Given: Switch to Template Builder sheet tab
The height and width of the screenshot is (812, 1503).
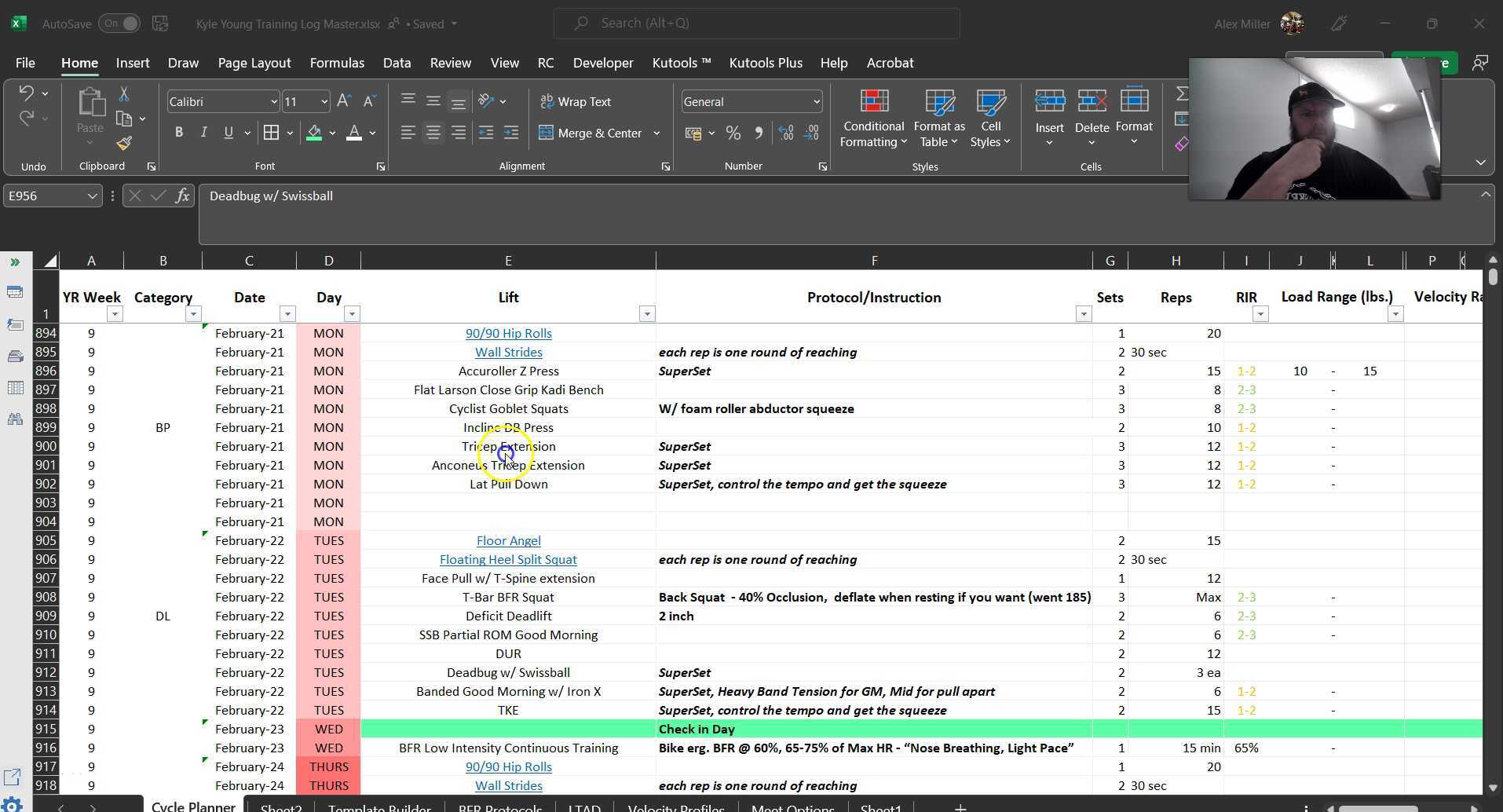Looking at the screenshot, I should pyautogui.click(x=378, y=807).
